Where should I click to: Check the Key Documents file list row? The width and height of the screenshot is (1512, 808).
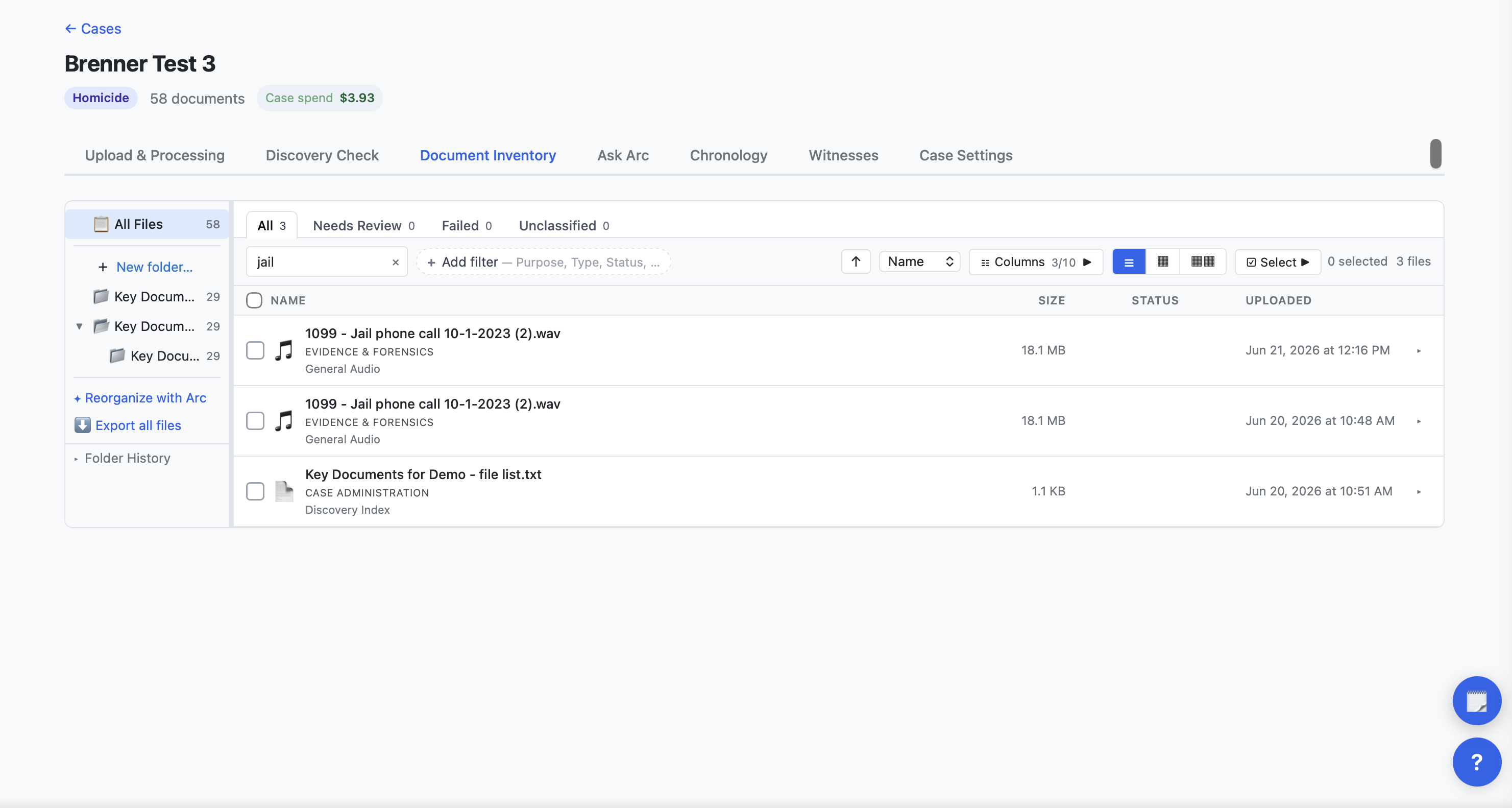255,491
